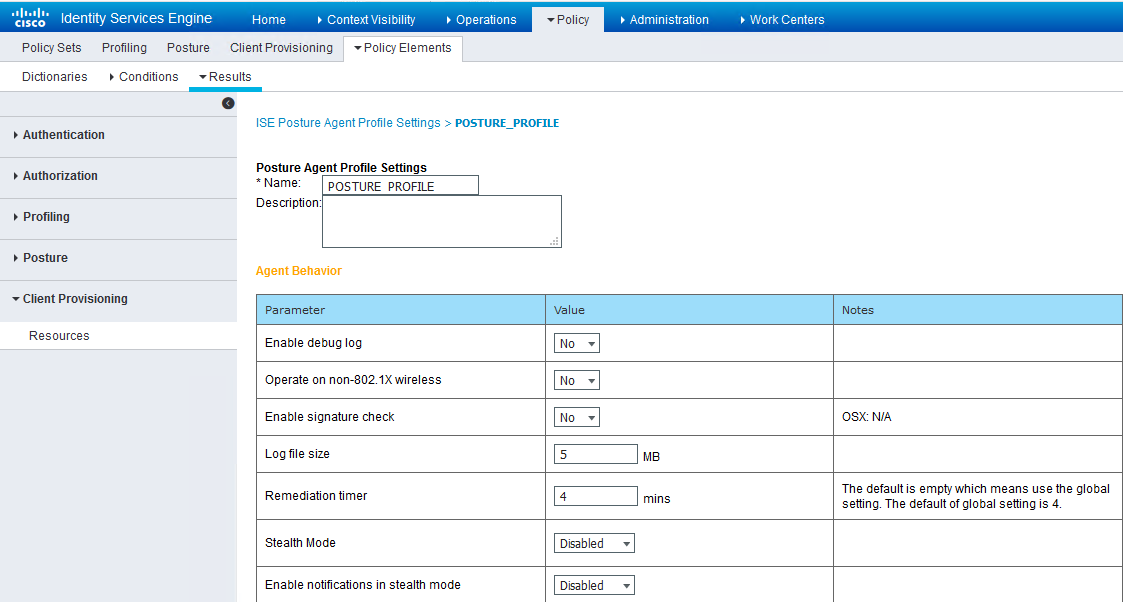Open the Work Centers menu

click(x=781, y=19)
